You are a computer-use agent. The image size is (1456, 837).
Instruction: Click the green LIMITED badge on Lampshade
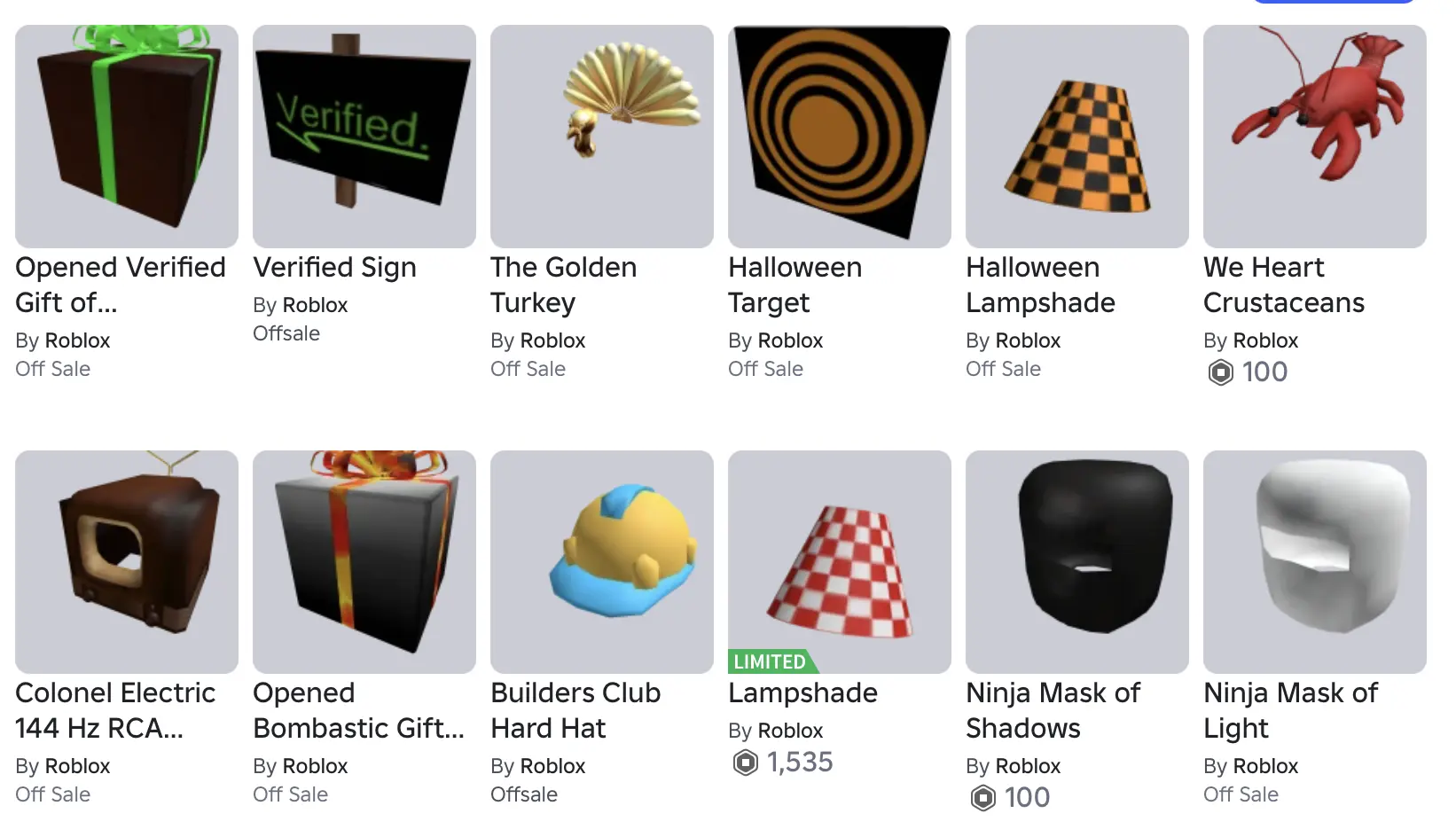point(771,661)
